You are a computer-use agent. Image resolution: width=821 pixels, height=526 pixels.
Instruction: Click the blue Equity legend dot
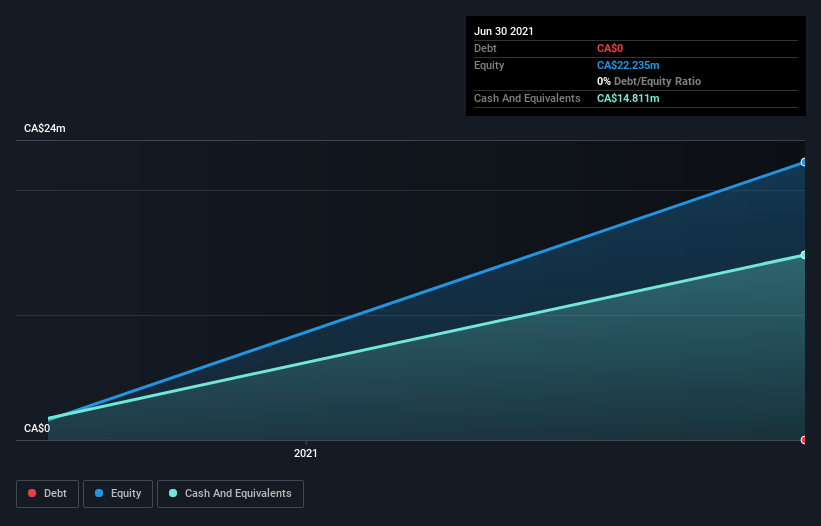[99, 493]
